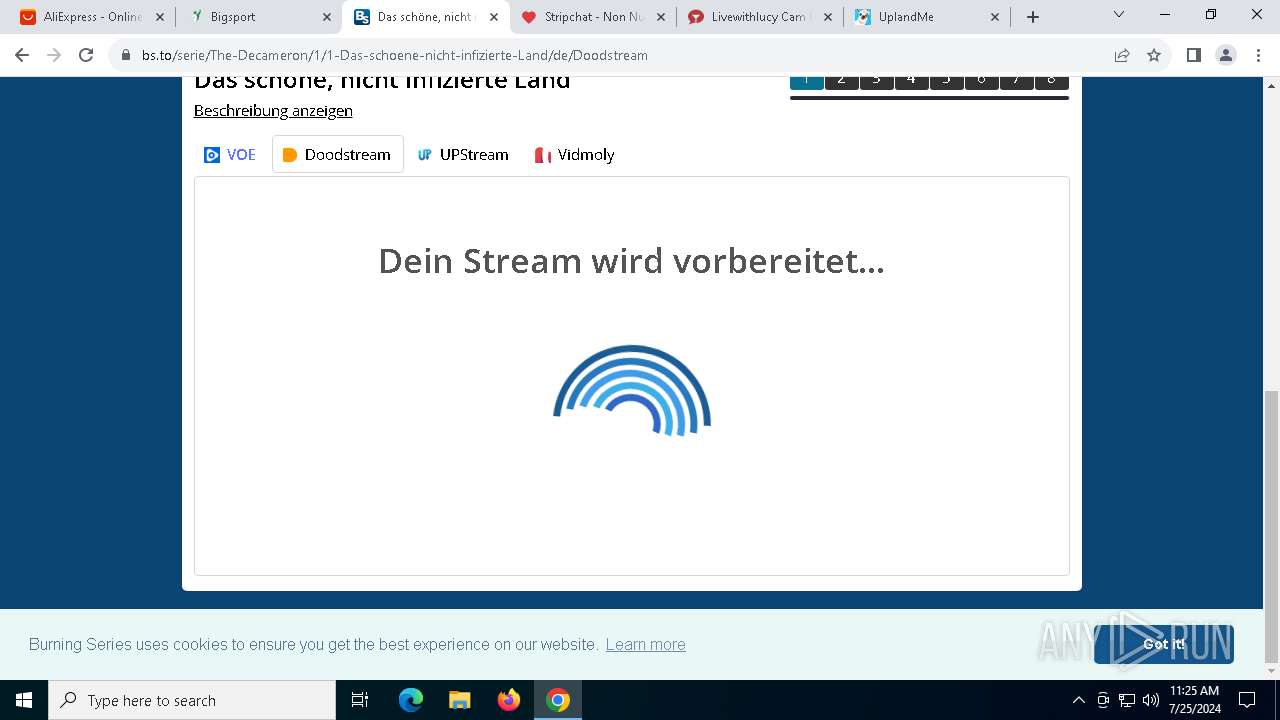Image resolution: width=1280 pixels, height=720 pixels.
Task: Select the Doodstream hoster tab
Action: point(338,154)
